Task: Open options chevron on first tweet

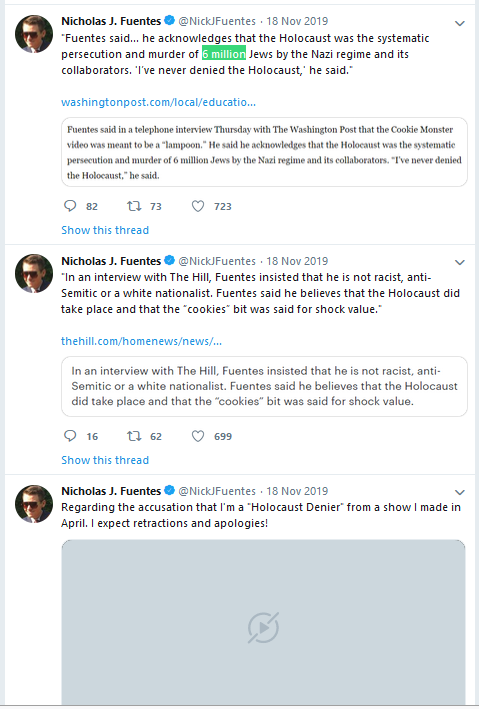Action: click(460, 23)
